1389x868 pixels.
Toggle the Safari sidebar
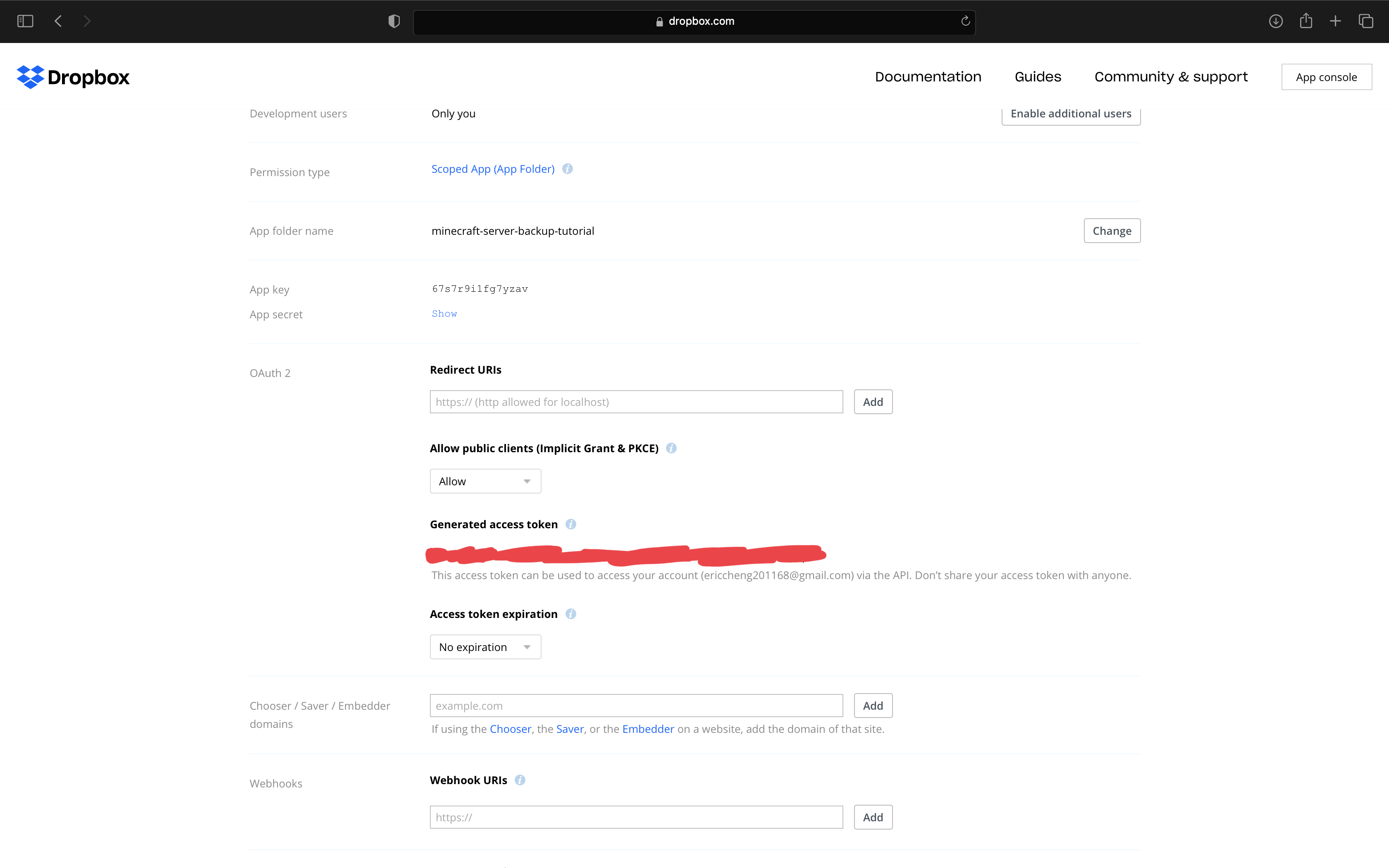(x=25, y=21)
